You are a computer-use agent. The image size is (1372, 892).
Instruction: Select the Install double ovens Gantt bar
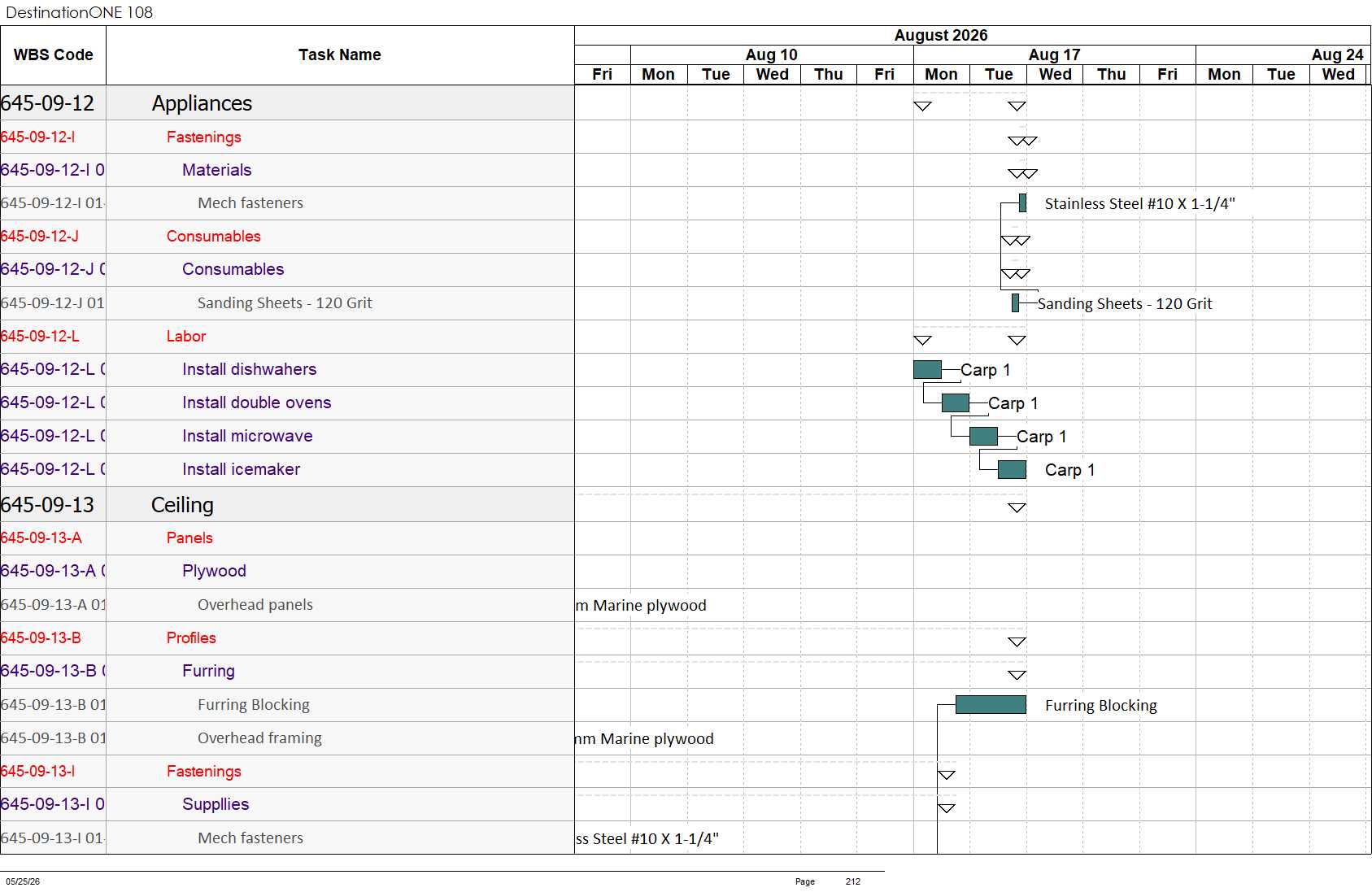tap(956, 403)
